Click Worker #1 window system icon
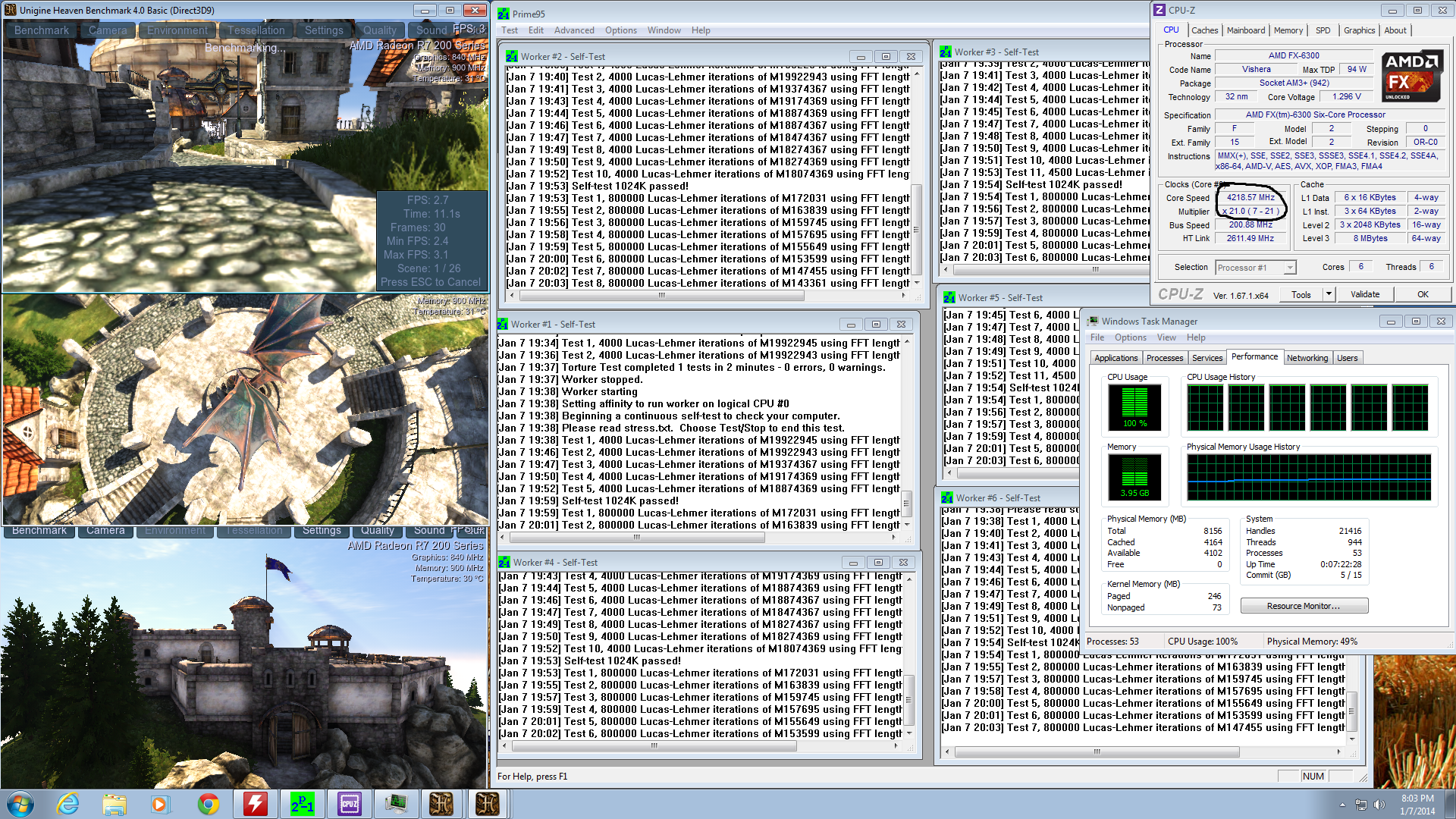 pyautogui.click(x=503, y=324)
